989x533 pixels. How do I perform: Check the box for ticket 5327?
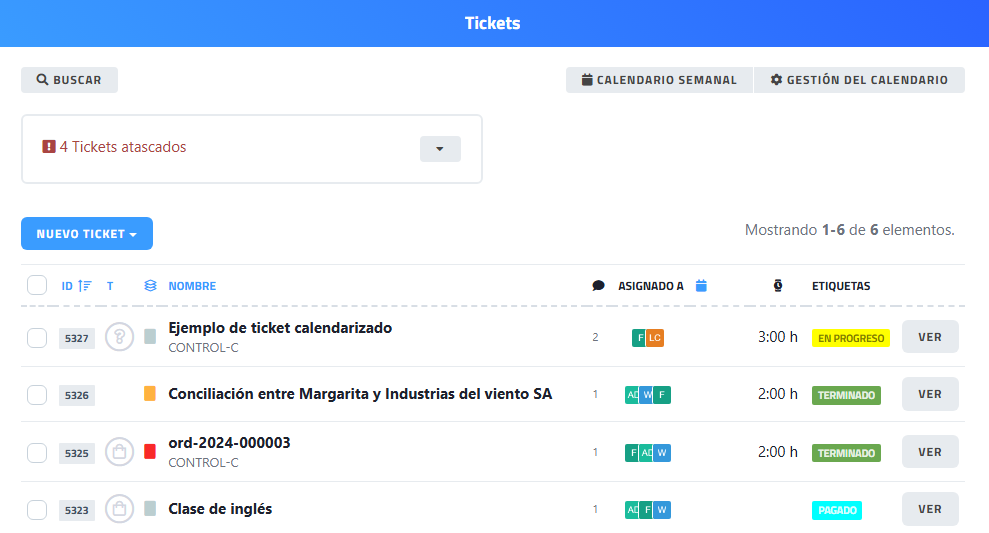[37, 338]
